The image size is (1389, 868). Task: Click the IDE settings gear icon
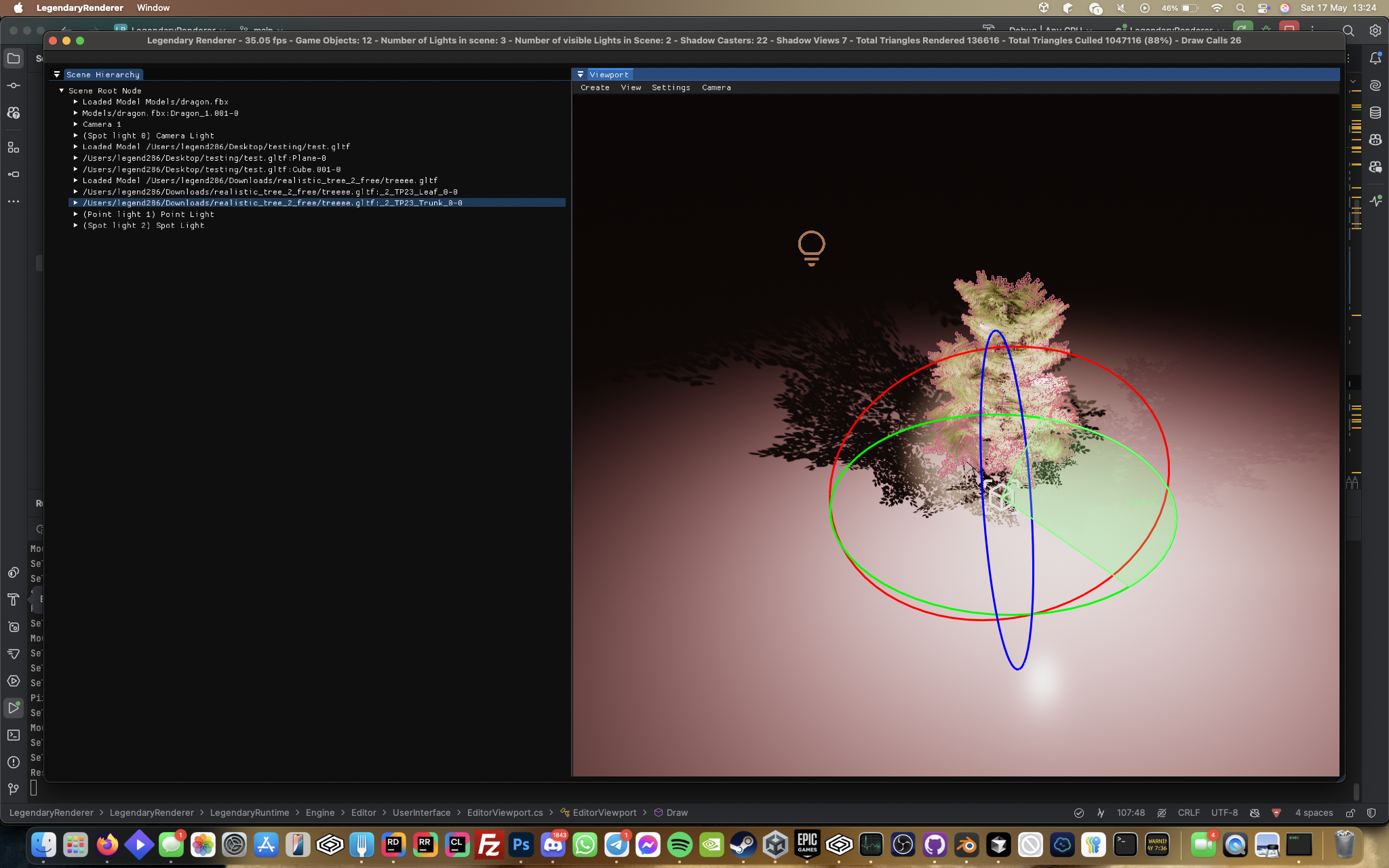click(x=1375, y=31)
